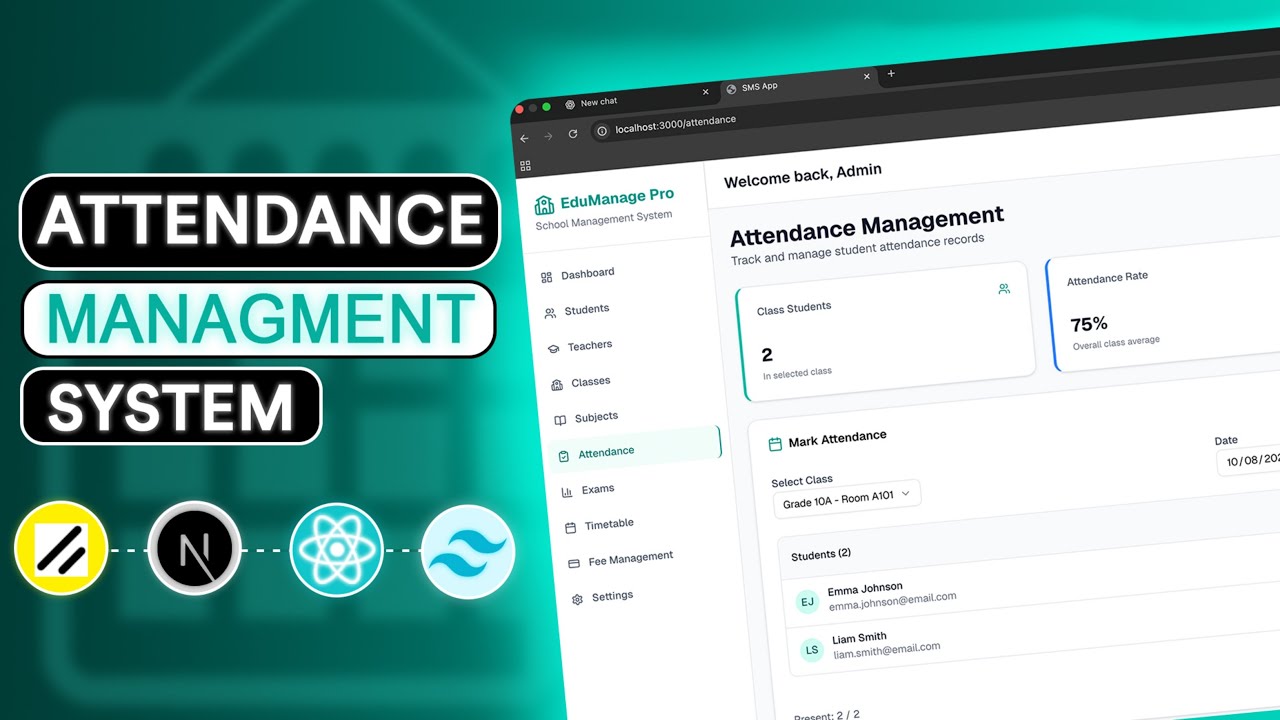This screenshot has width=1280, height=720.
Task: Click liam.smith@email.com text
Action: [886, 650]
